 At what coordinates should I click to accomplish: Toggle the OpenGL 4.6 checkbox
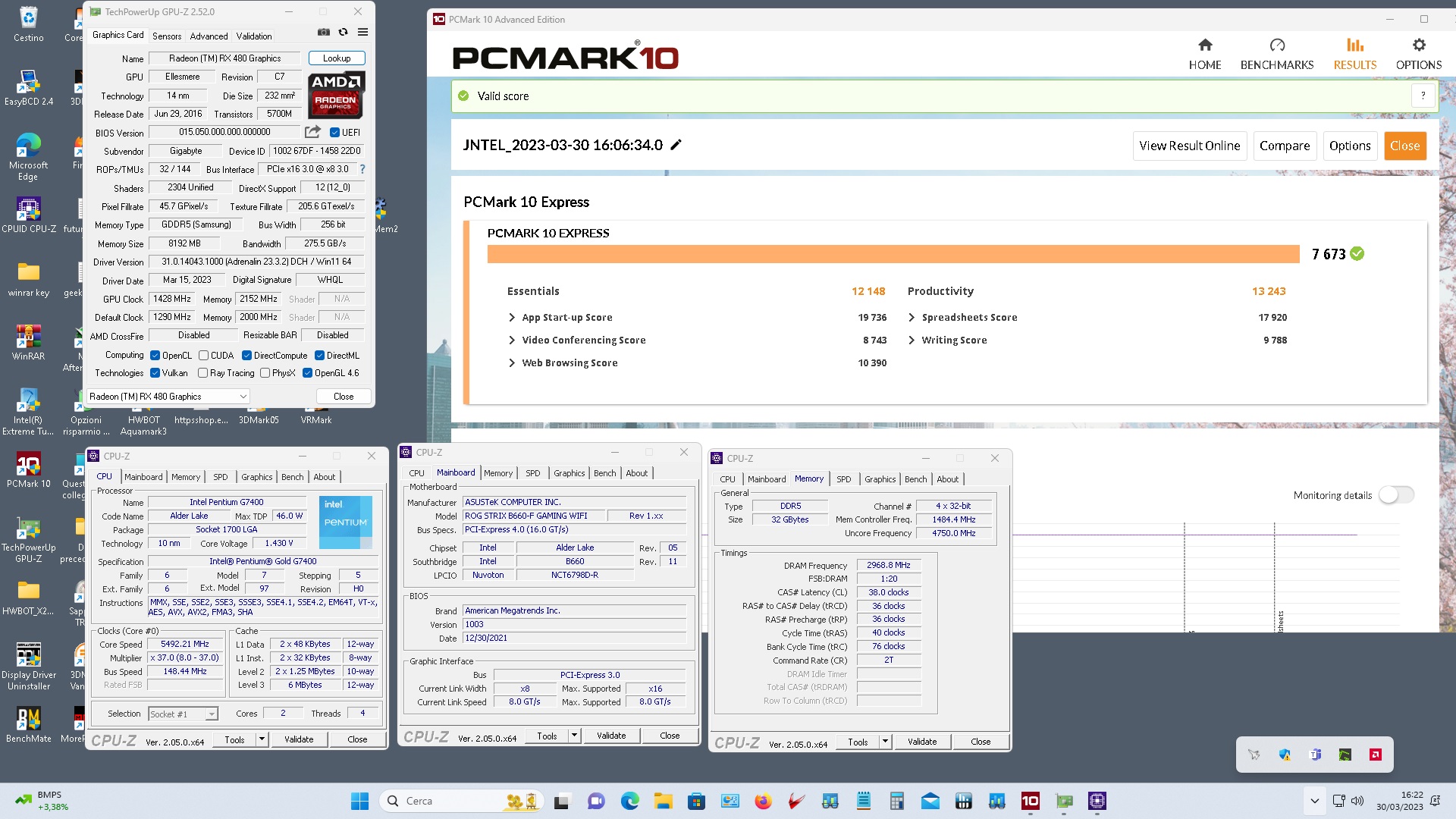[307, 372]
